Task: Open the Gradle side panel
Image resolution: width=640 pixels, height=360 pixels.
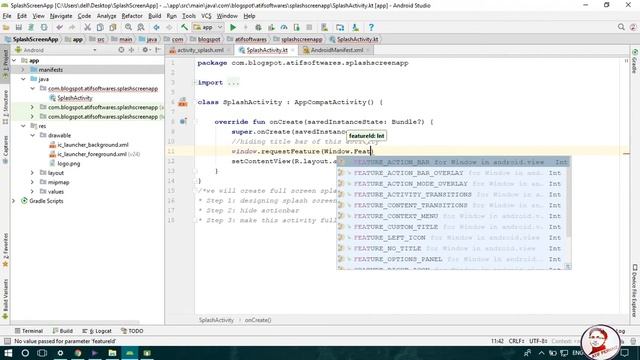Action: click(x=635, y=61)
